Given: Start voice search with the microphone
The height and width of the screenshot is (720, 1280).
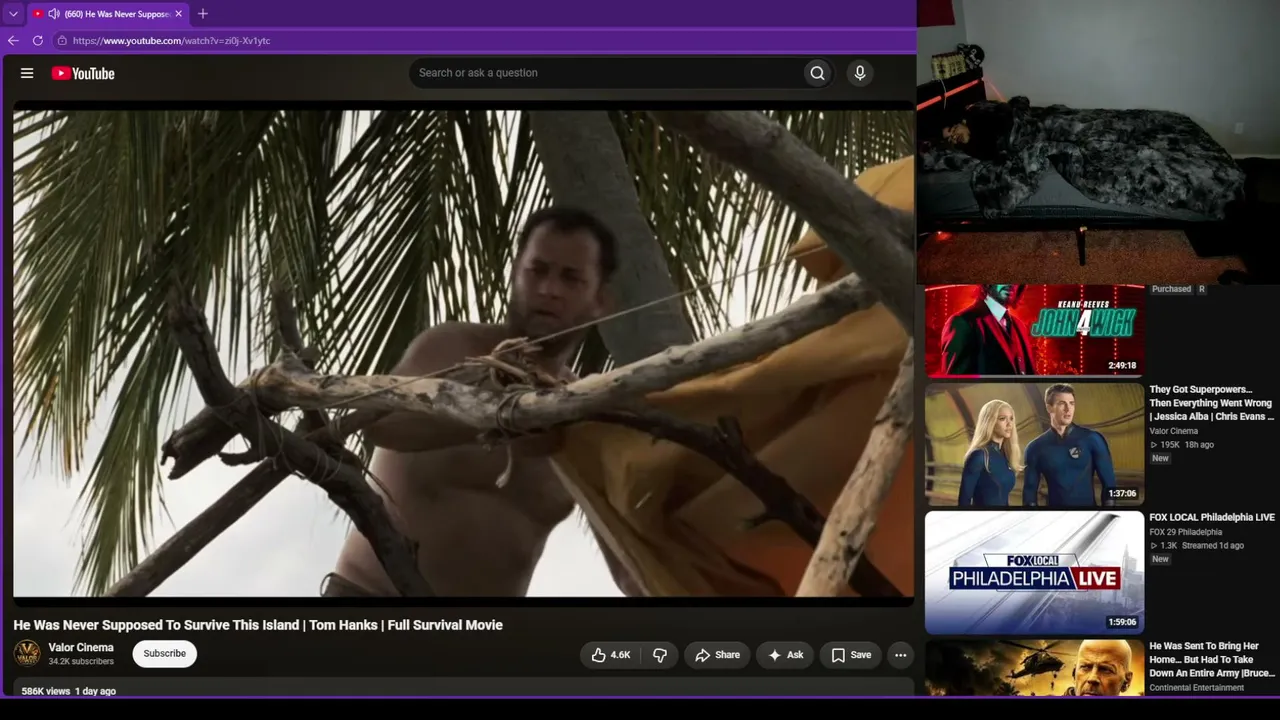Looking at the screenshot, I should 859,73.
